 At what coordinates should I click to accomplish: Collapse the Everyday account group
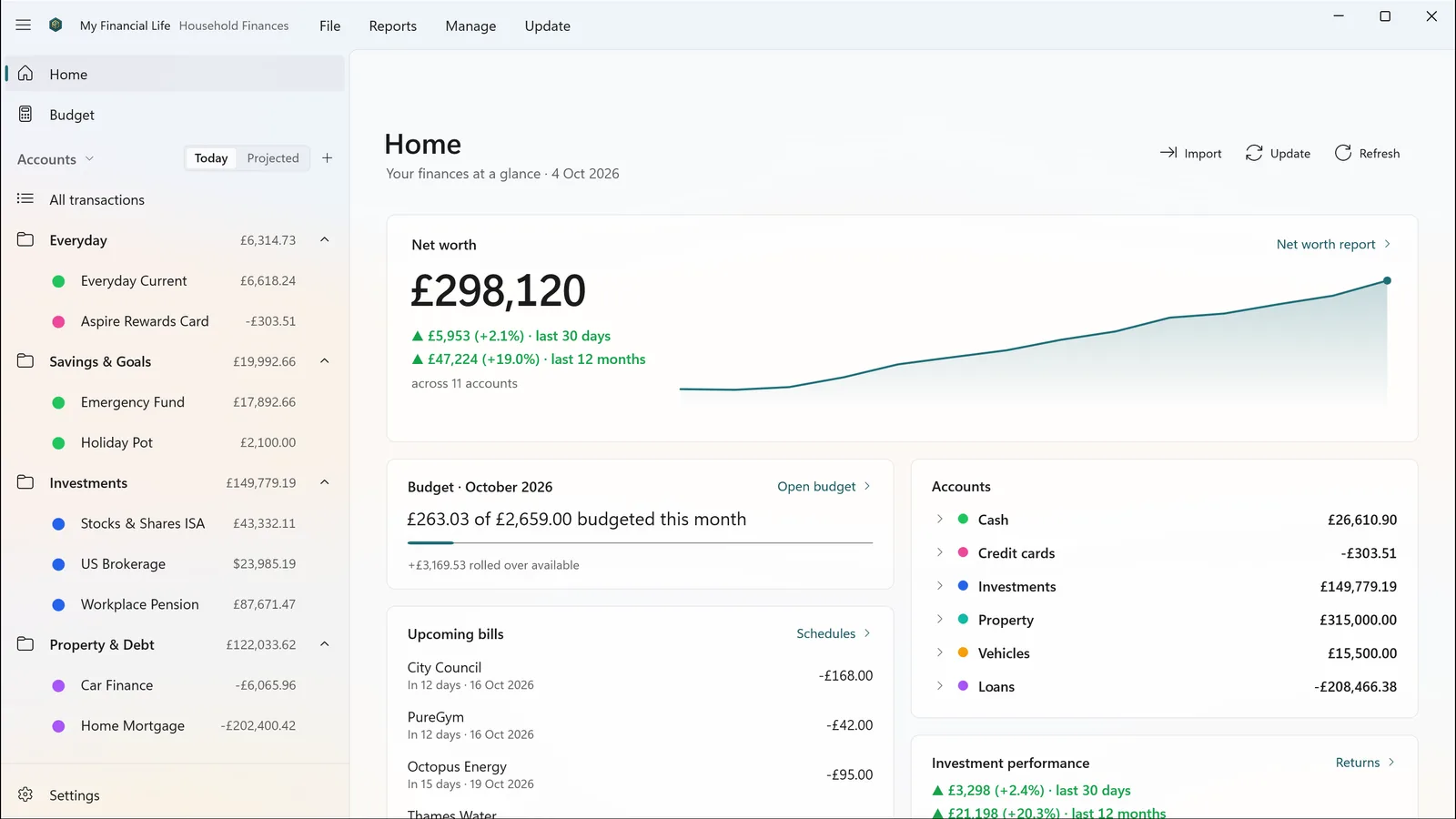coord(325,239)
